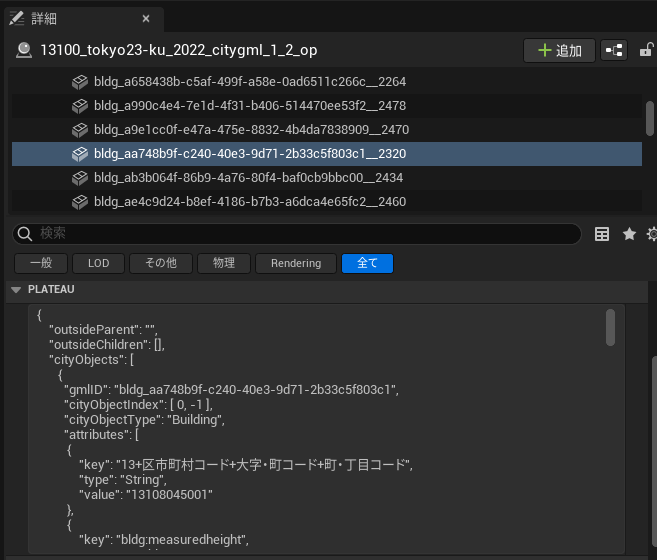Show favorites with the star icon
Image resolution: width=657 pixels, height=560 pixels.
click(629, 234)
